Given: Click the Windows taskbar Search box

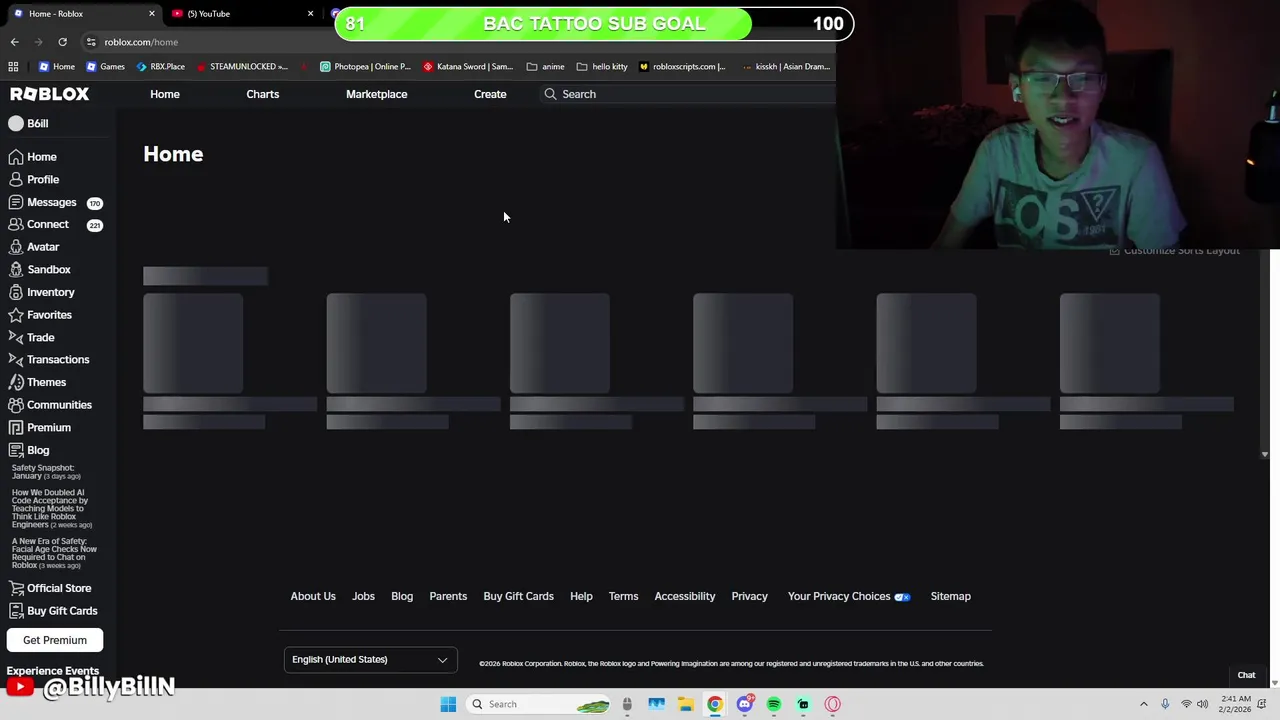Looking at the screenshot, I should click(539, 704).
